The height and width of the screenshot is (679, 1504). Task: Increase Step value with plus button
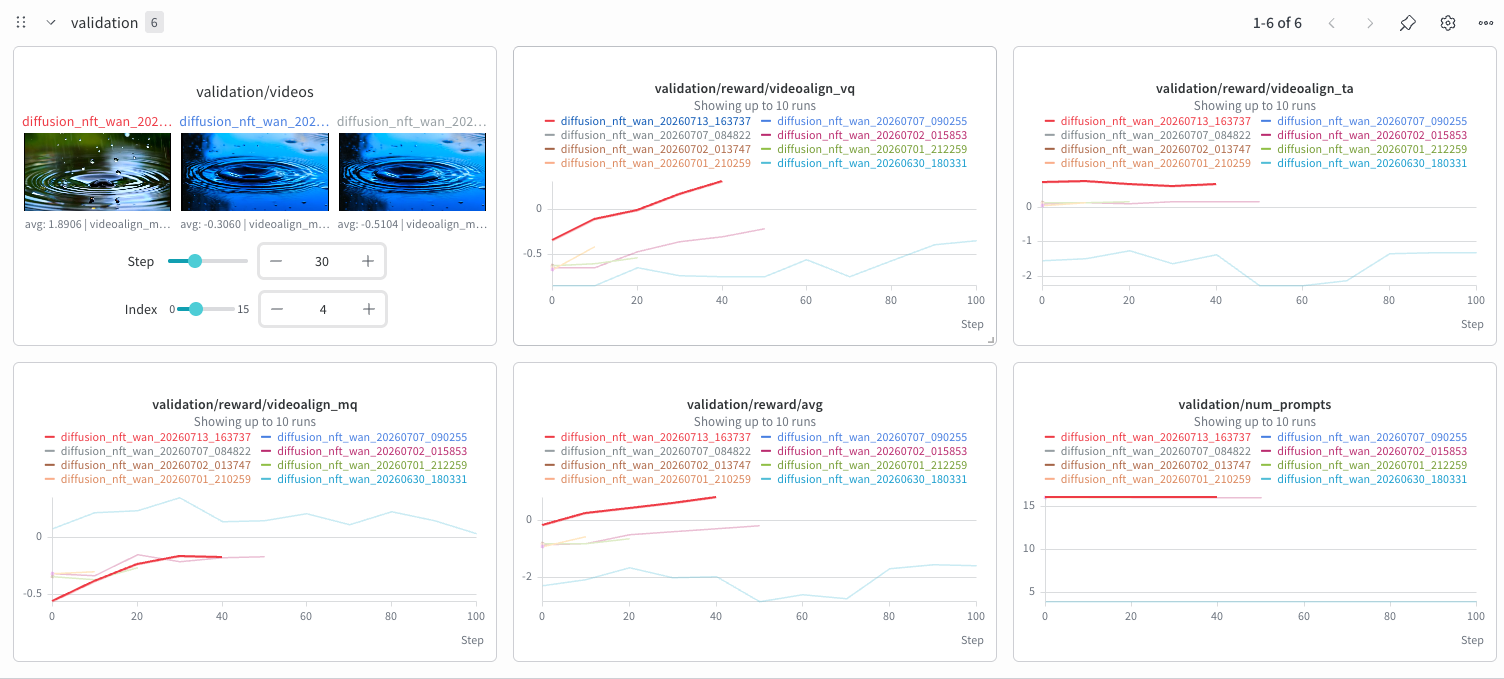click(x=368, y=261)
